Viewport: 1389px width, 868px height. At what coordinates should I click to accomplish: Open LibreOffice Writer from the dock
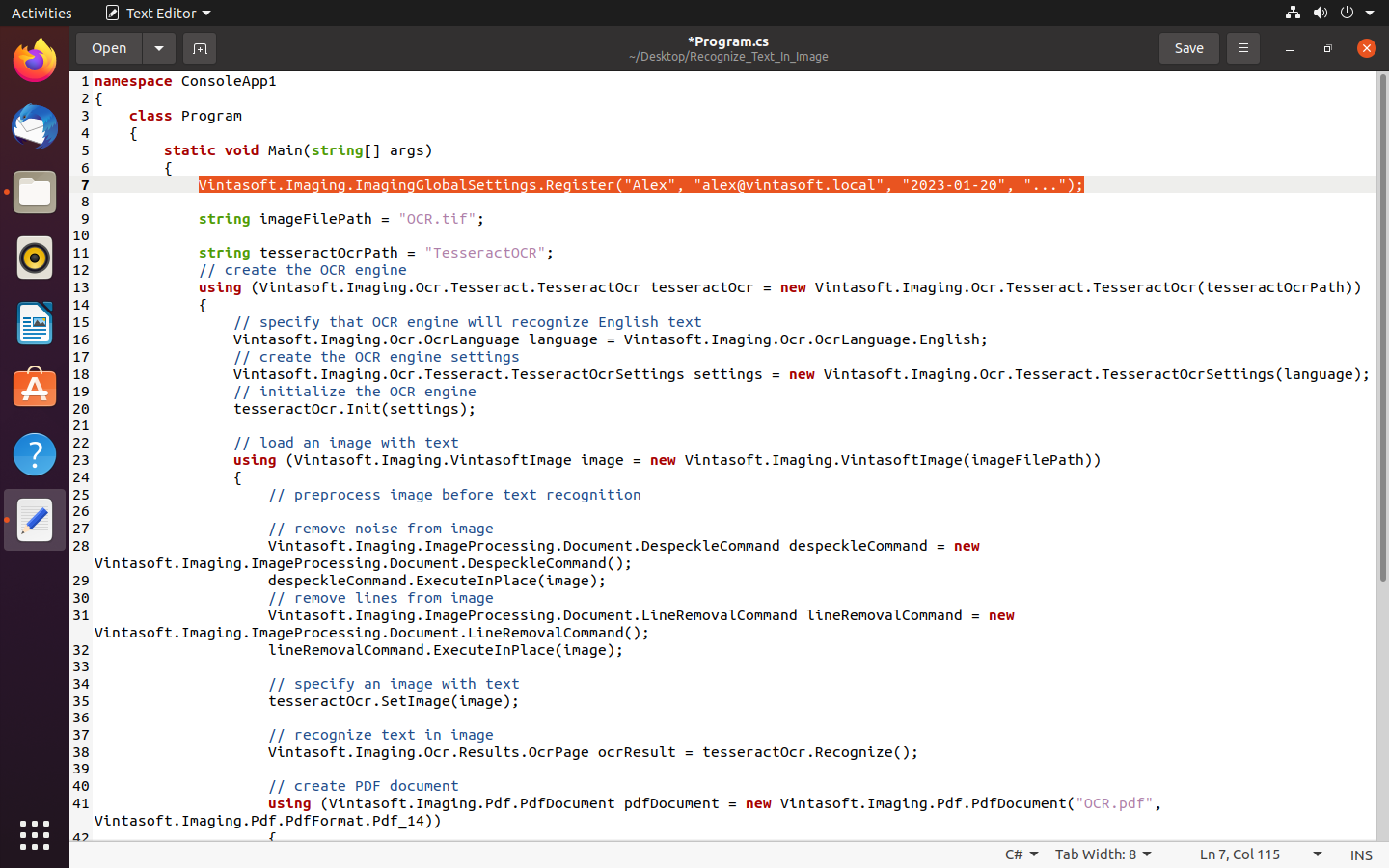[x=35, y=324]
